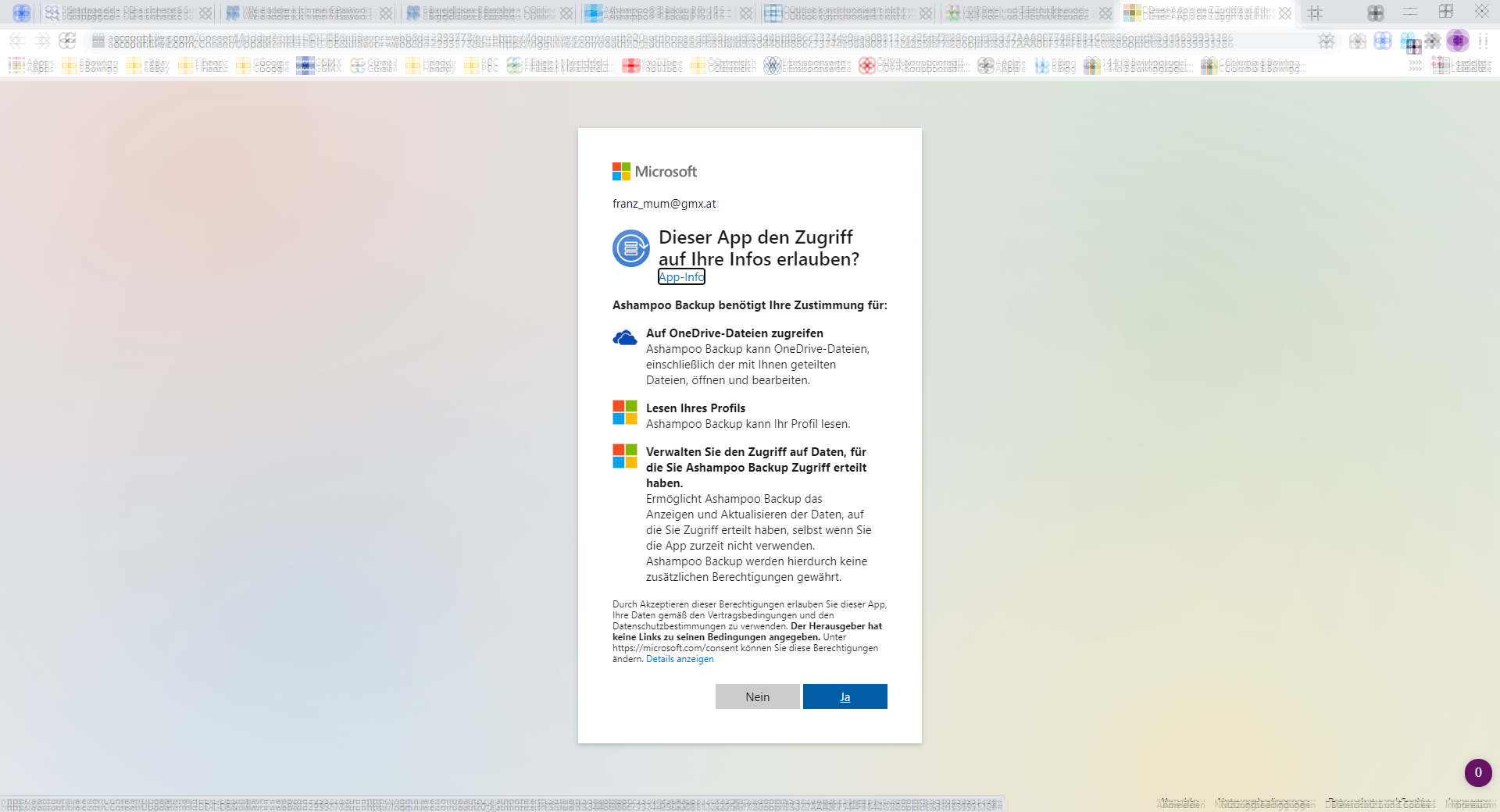Open the Bowling bookmarks folder
The height and width of the screenshot is (812, 1500).
(x=90, y=66)
